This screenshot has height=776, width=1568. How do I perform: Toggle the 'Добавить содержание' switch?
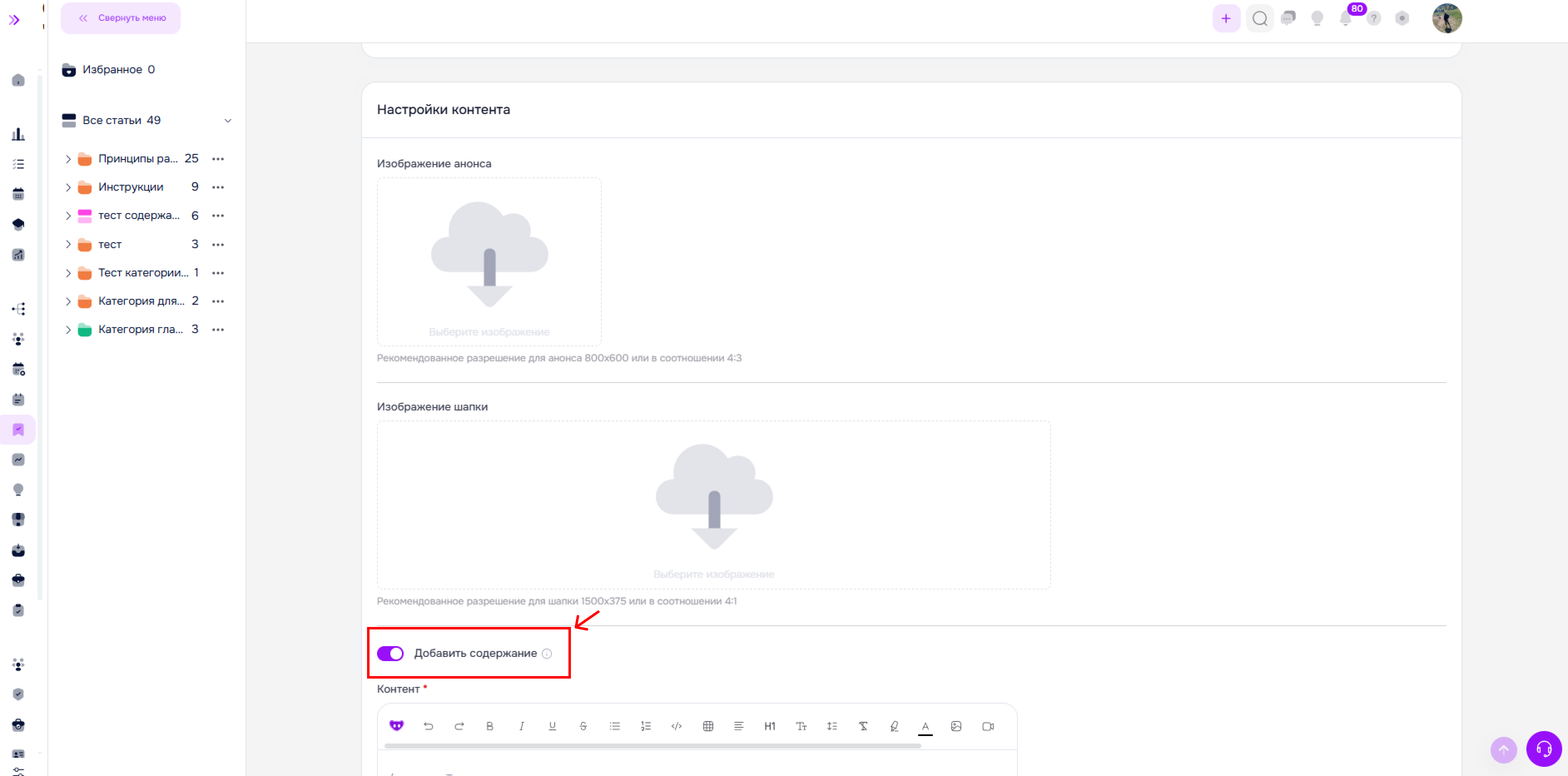390,654
